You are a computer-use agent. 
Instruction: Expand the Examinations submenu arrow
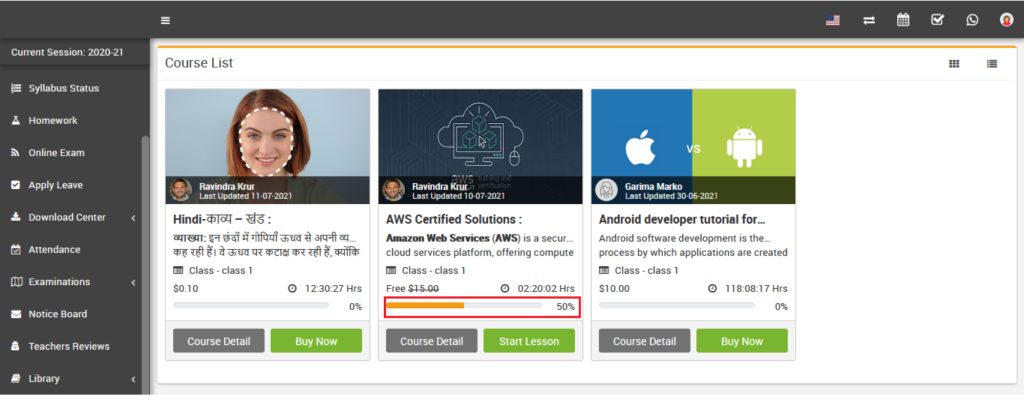(133, 282)
